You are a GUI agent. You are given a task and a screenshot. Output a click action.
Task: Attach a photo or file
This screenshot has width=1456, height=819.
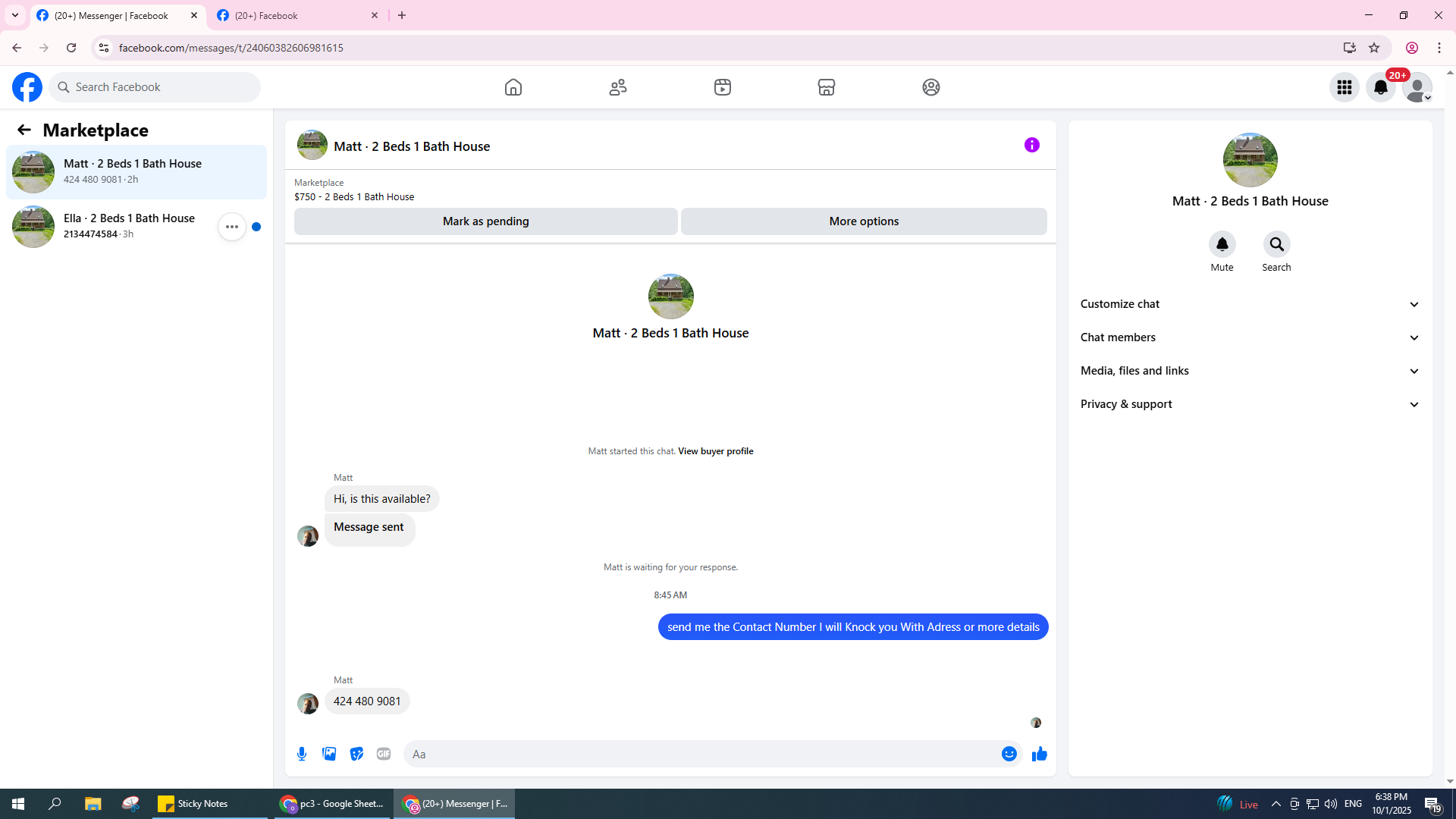(x=329, y=754)
